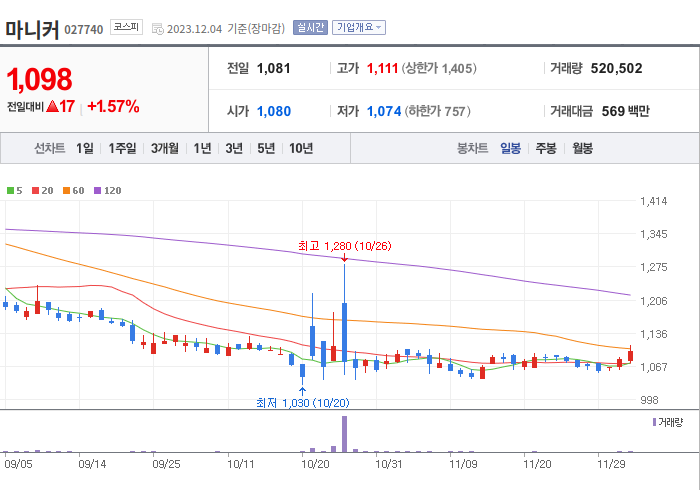Switch to the 주봉 candle chart
Viewport: 700px width, 490px height.
[546, 148]
